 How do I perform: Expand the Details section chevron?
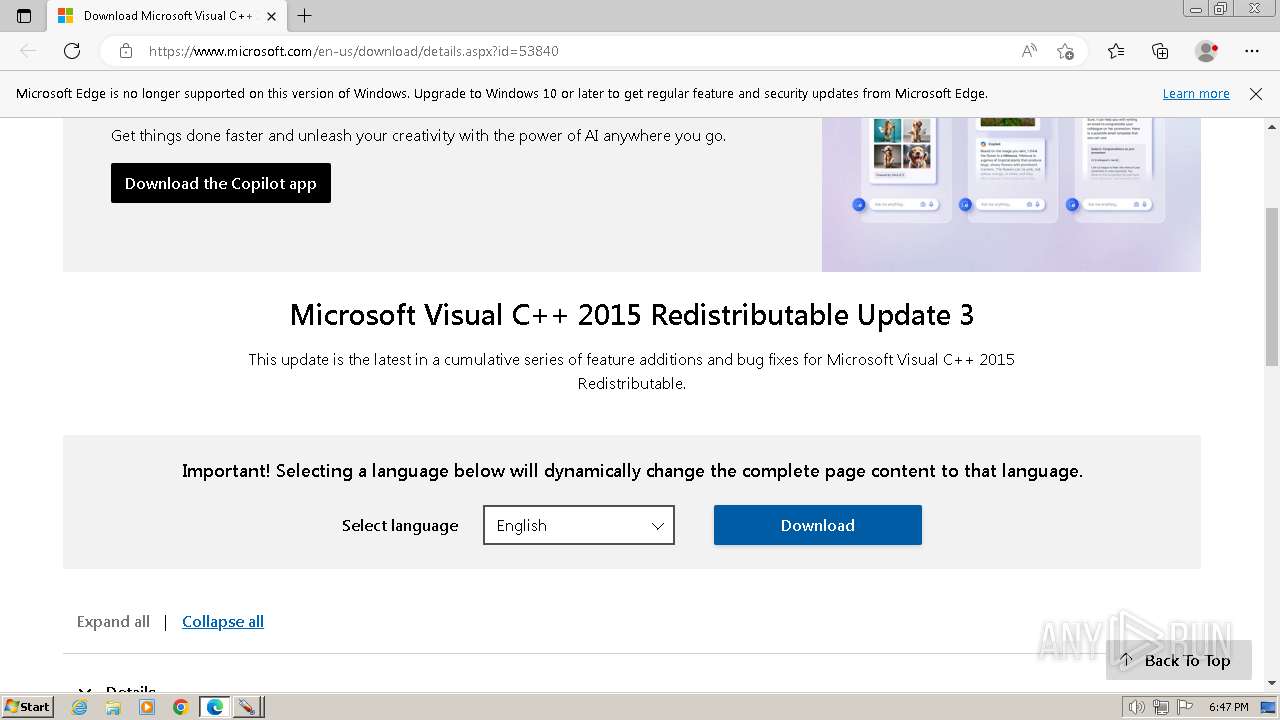click(x=86, y=690)
